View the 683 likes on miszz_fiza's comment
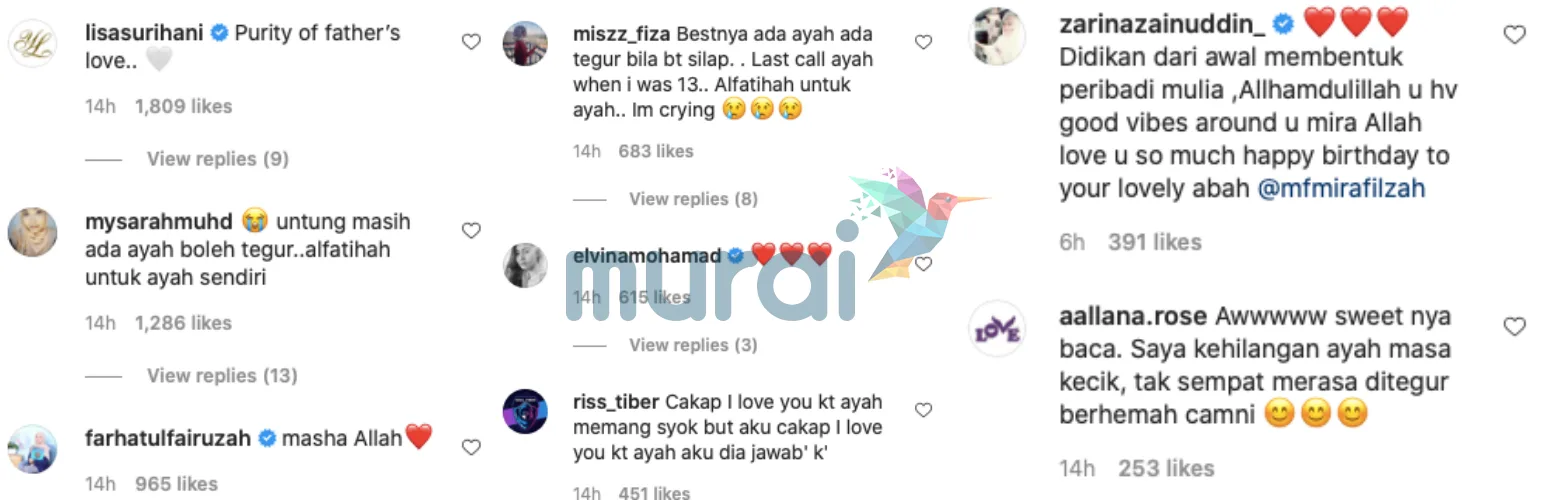Image resolution: width=1544 pixels, height=500 pixels. (x=656, y=151)
